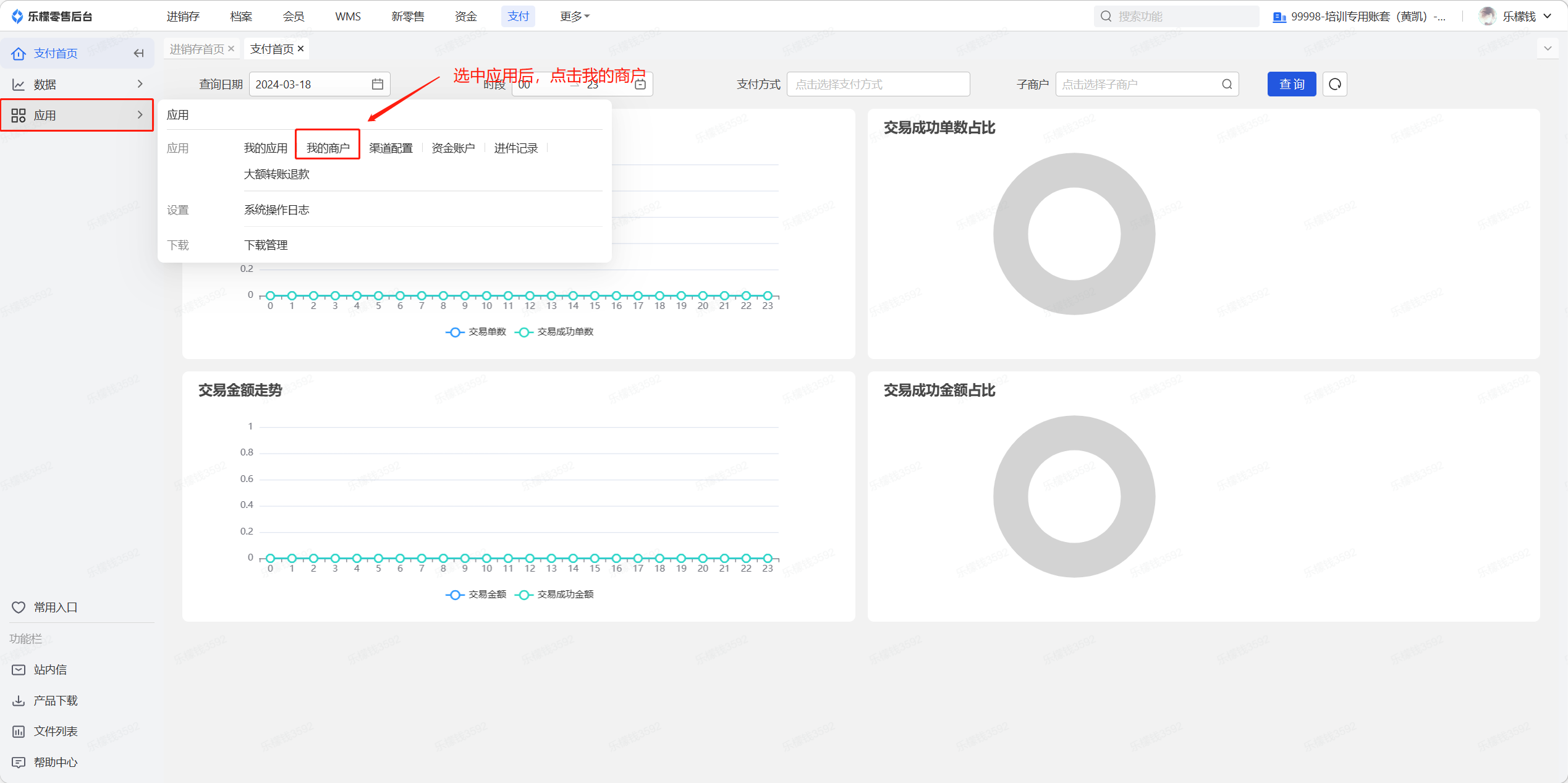1568x783 pixels.
Task: Open 会员 in the top navigation
Action: coord(294,17)
